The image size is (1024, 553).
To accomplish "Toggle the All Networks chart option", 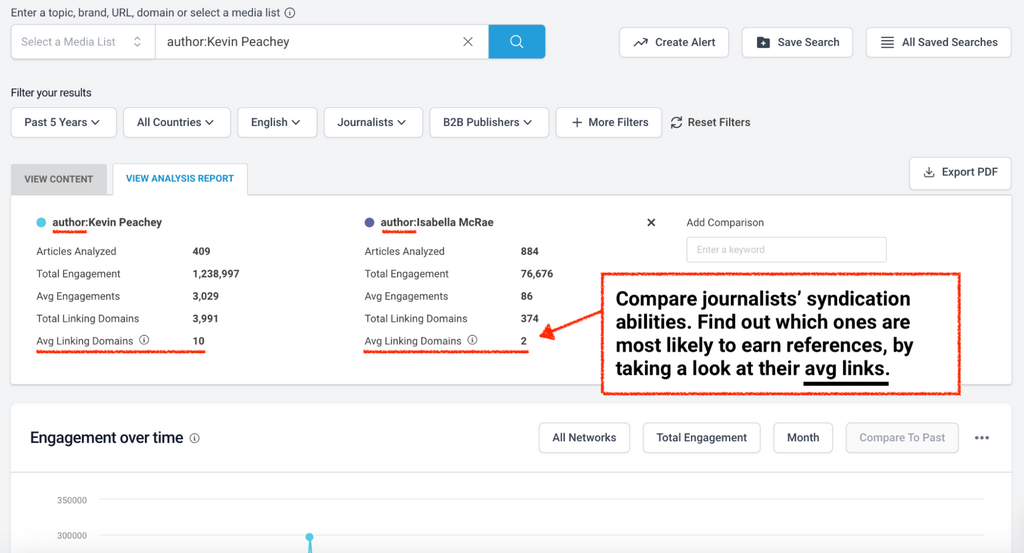I will pyautogui.click(x=584, y=438).
